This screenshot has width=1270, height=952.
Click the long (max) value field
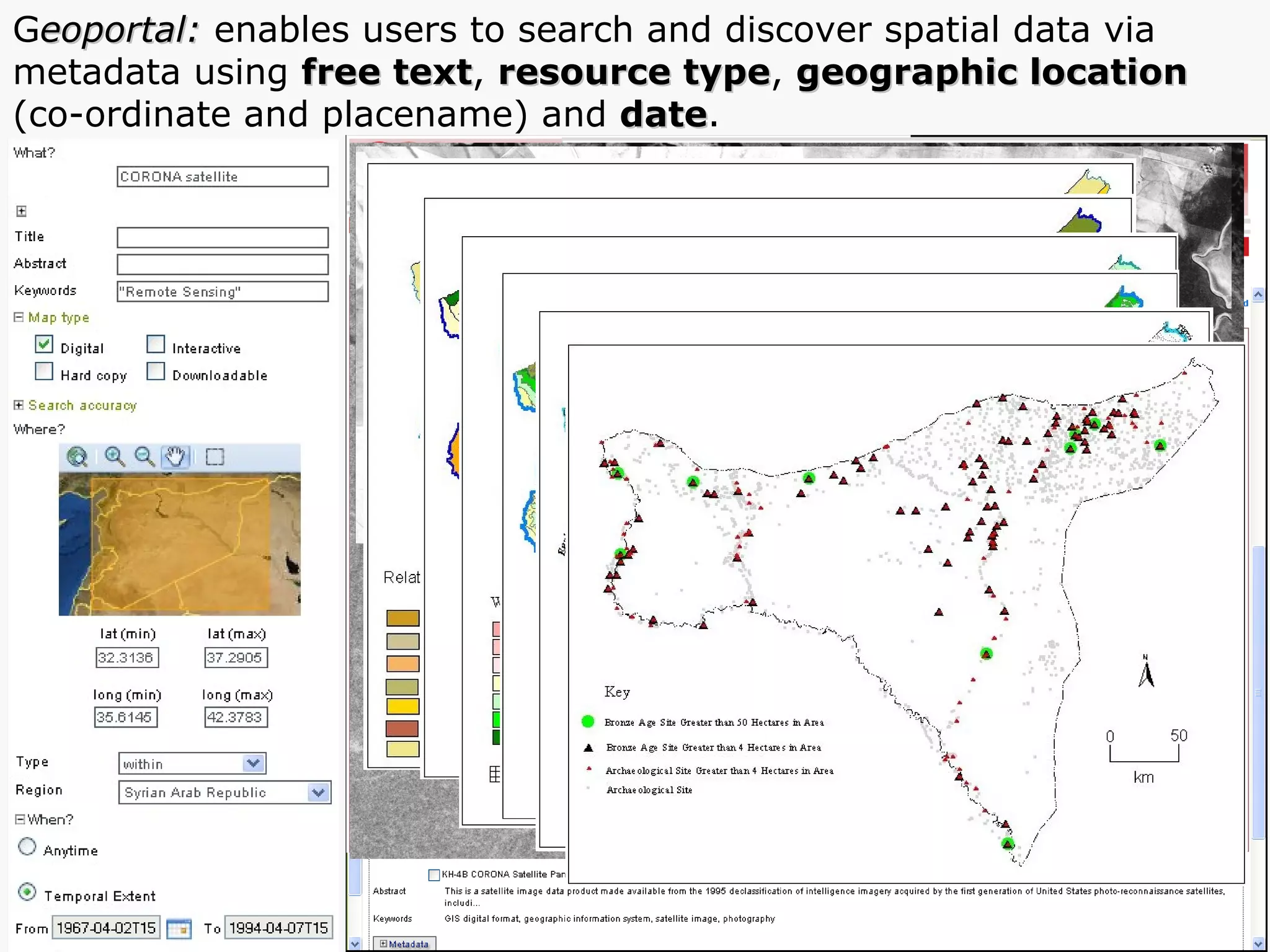236,717
